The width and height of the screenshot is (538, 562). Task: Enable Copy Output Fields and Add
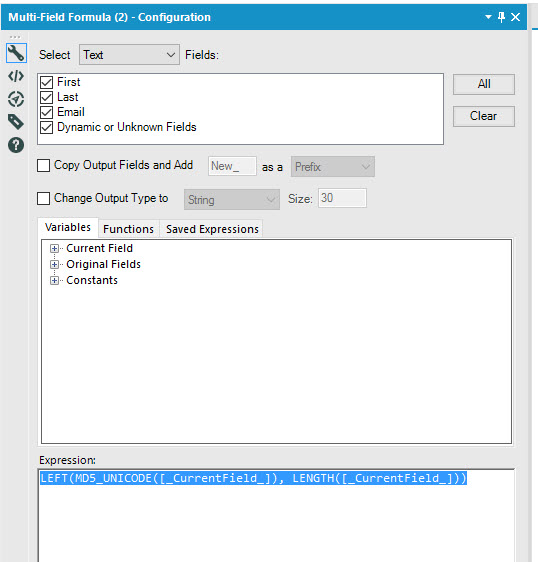pos(43,166)
